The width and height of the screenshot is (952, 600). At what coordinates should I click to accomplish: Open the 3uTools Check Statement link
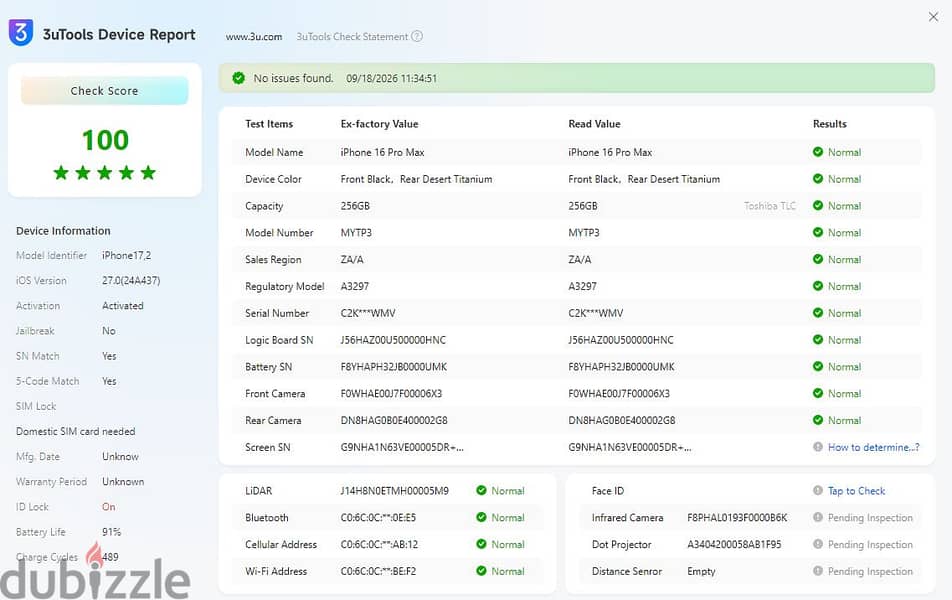click(x=352, y=36)
